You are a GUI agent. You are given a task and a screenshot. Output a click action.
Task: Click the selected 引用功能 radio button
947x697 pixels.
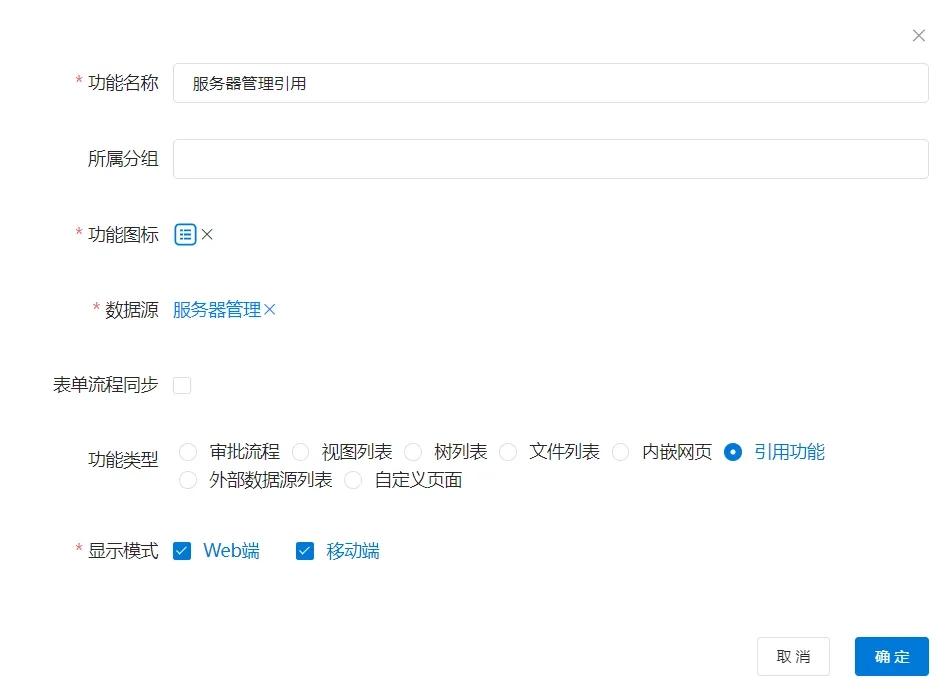(x=733, y=452)
